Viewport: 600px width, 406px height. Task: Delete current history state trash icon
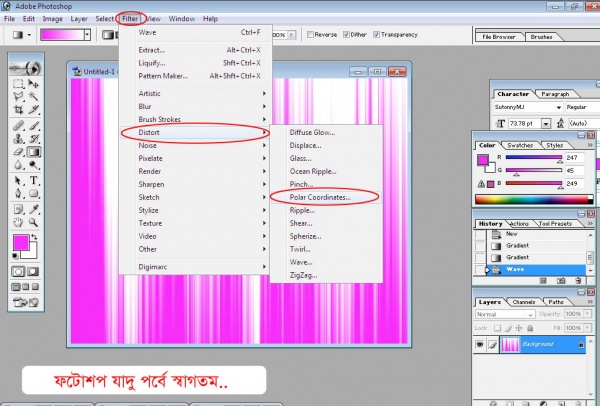point(578,281)
